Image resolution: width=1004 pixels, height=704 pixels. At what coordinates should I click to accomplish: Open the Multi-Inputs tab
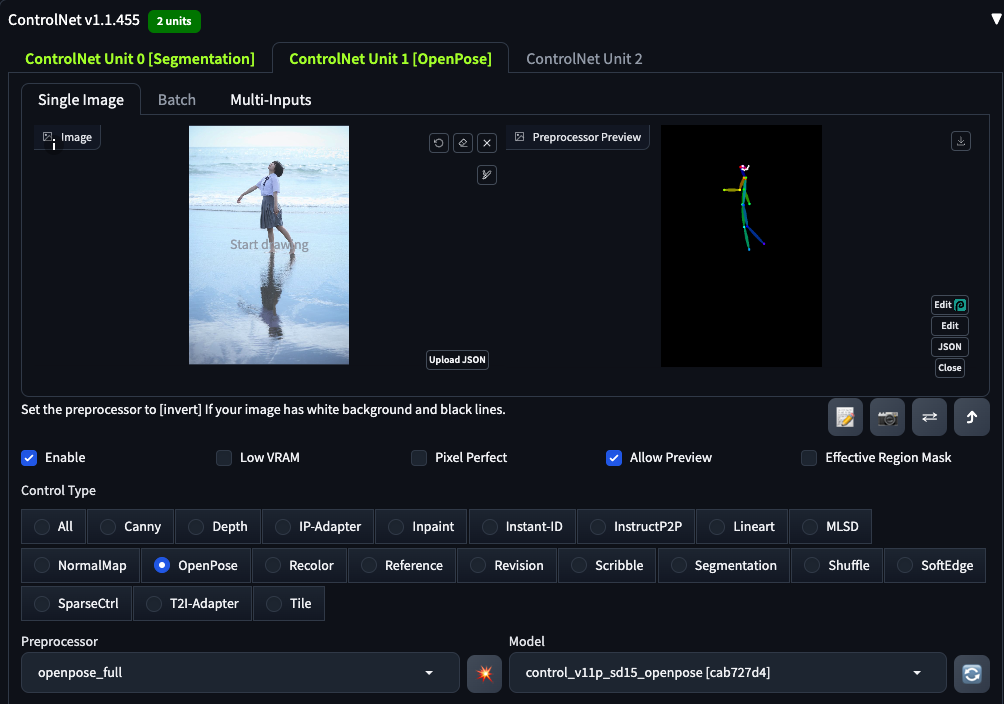(270, 100)
